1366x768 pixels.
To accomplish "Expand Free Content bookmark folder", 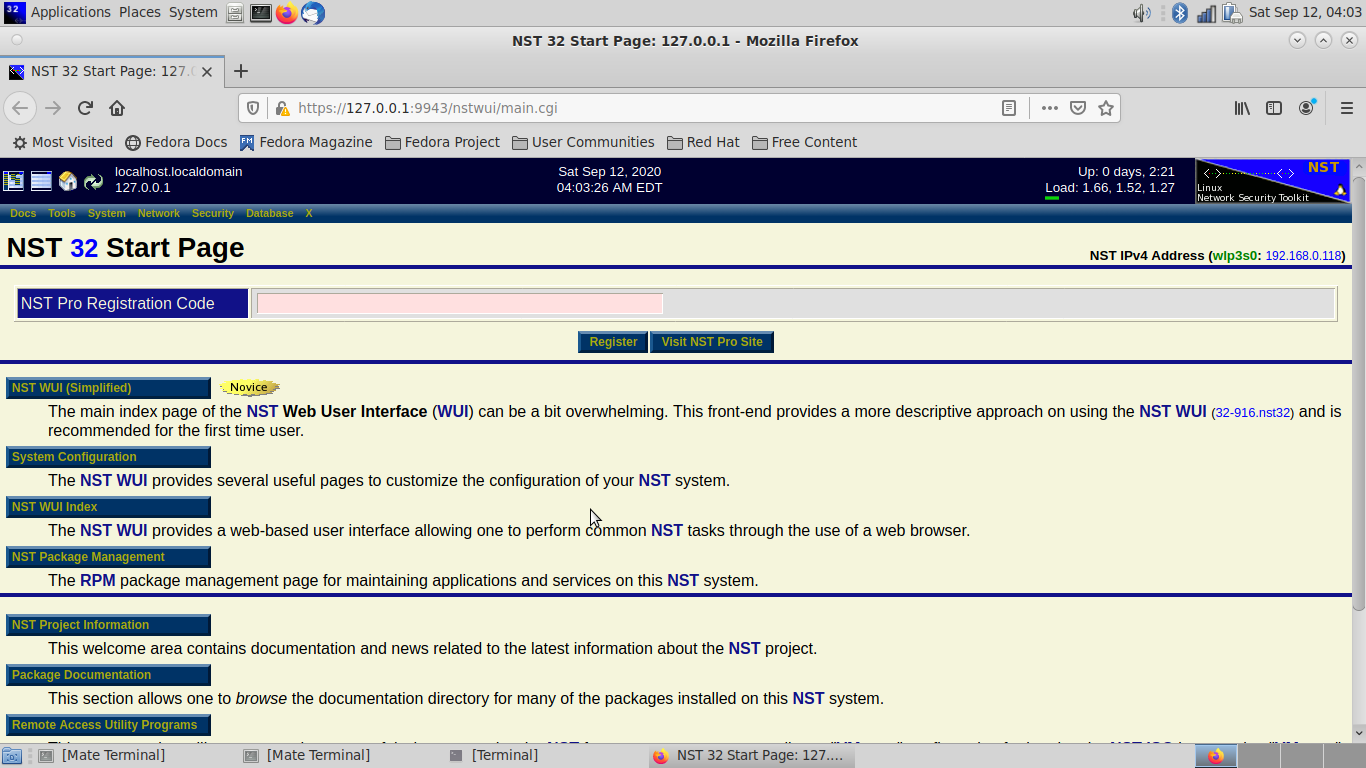I will (804, 142).
